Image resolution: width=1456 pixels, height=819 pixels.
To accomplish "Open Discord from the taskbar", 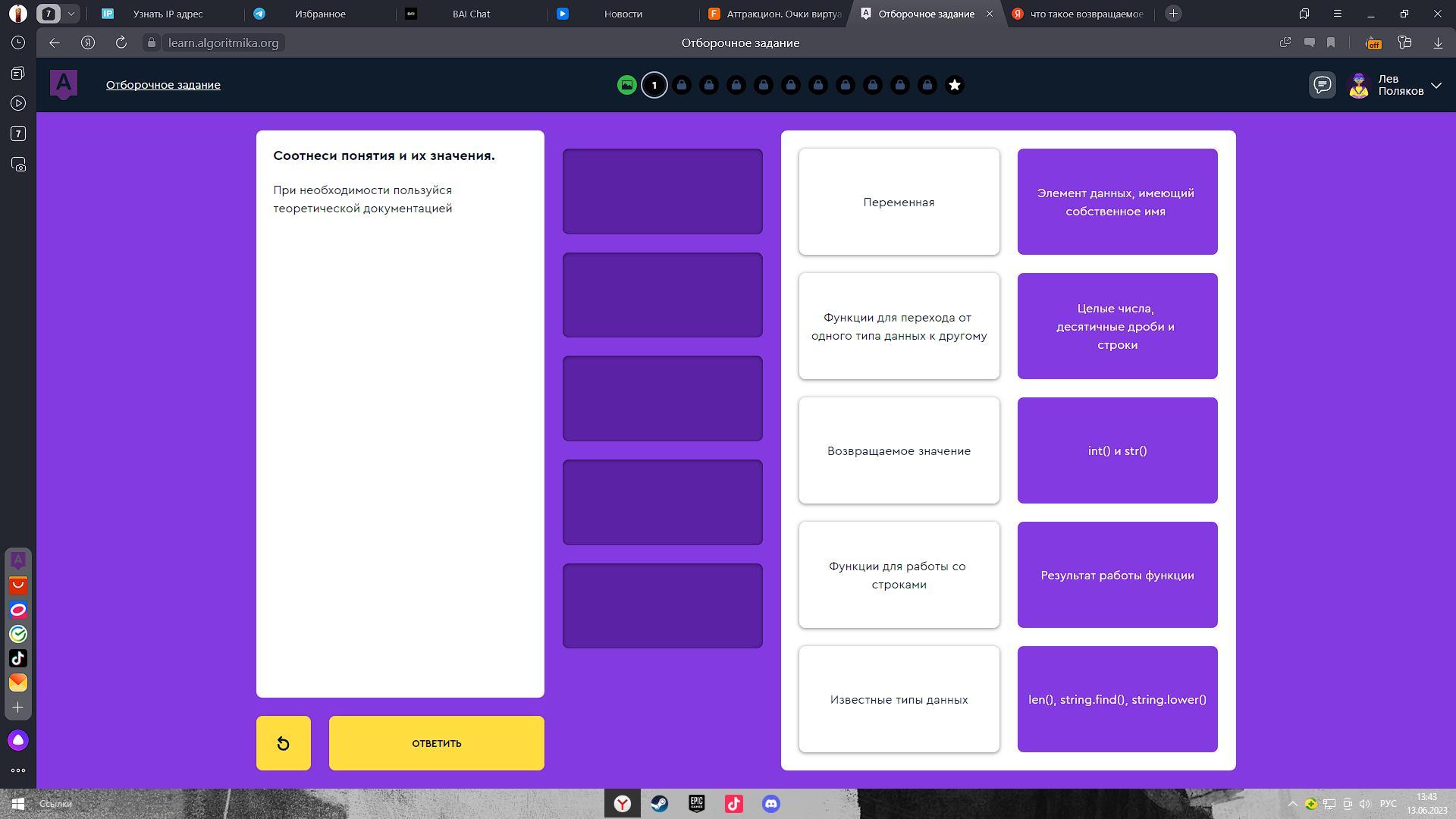I will pyautogui.click(x=770, y=804).
